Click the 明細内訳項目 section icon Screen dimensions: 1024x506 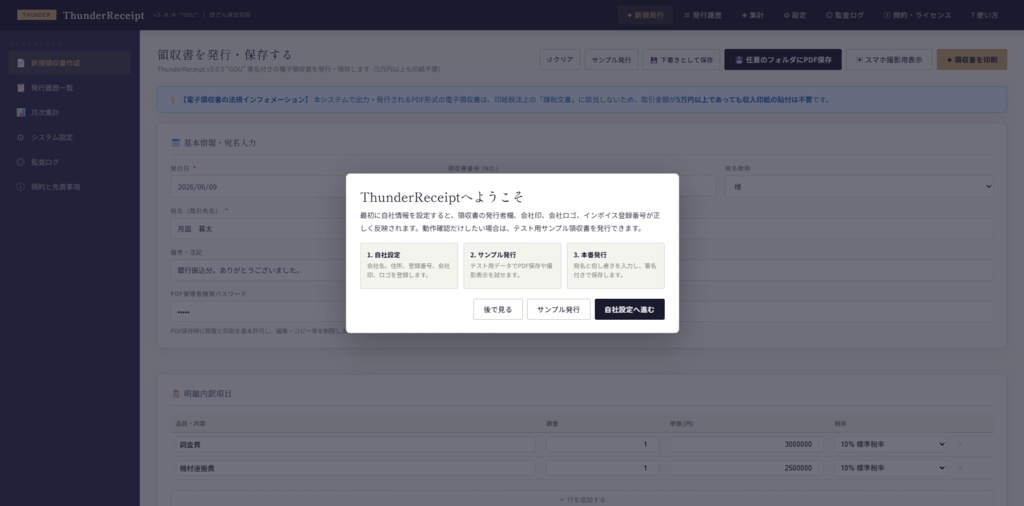[x=175, y=394]
